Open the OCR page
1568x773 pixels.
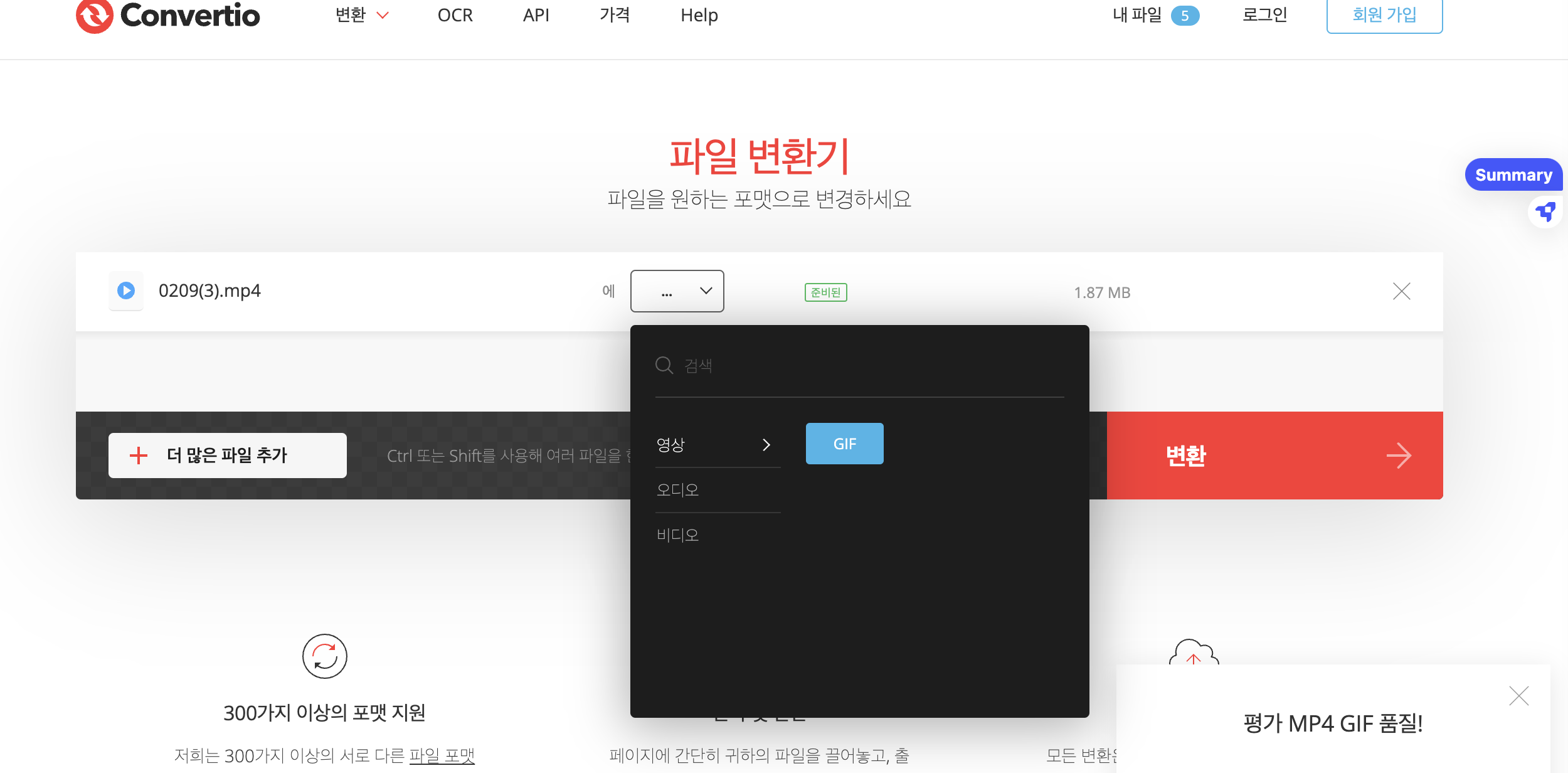pyautogui.click(x=455, y=15)
